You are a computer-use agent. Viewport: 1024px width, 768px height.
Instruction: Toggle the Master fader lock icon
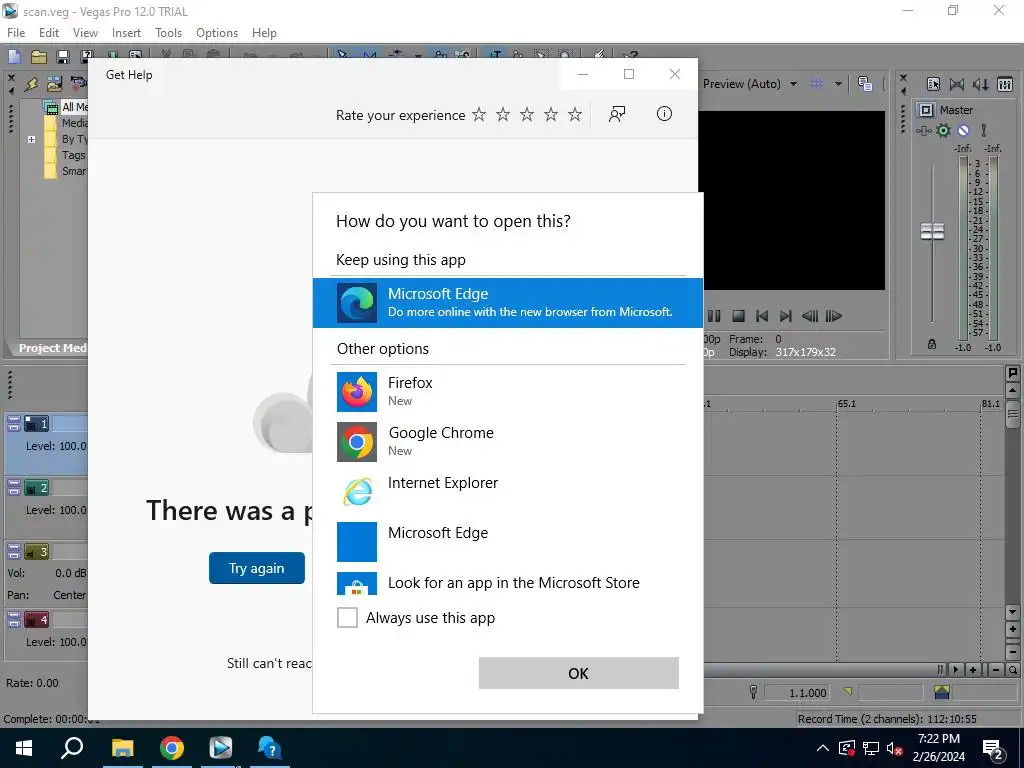[x=932, y=344]
